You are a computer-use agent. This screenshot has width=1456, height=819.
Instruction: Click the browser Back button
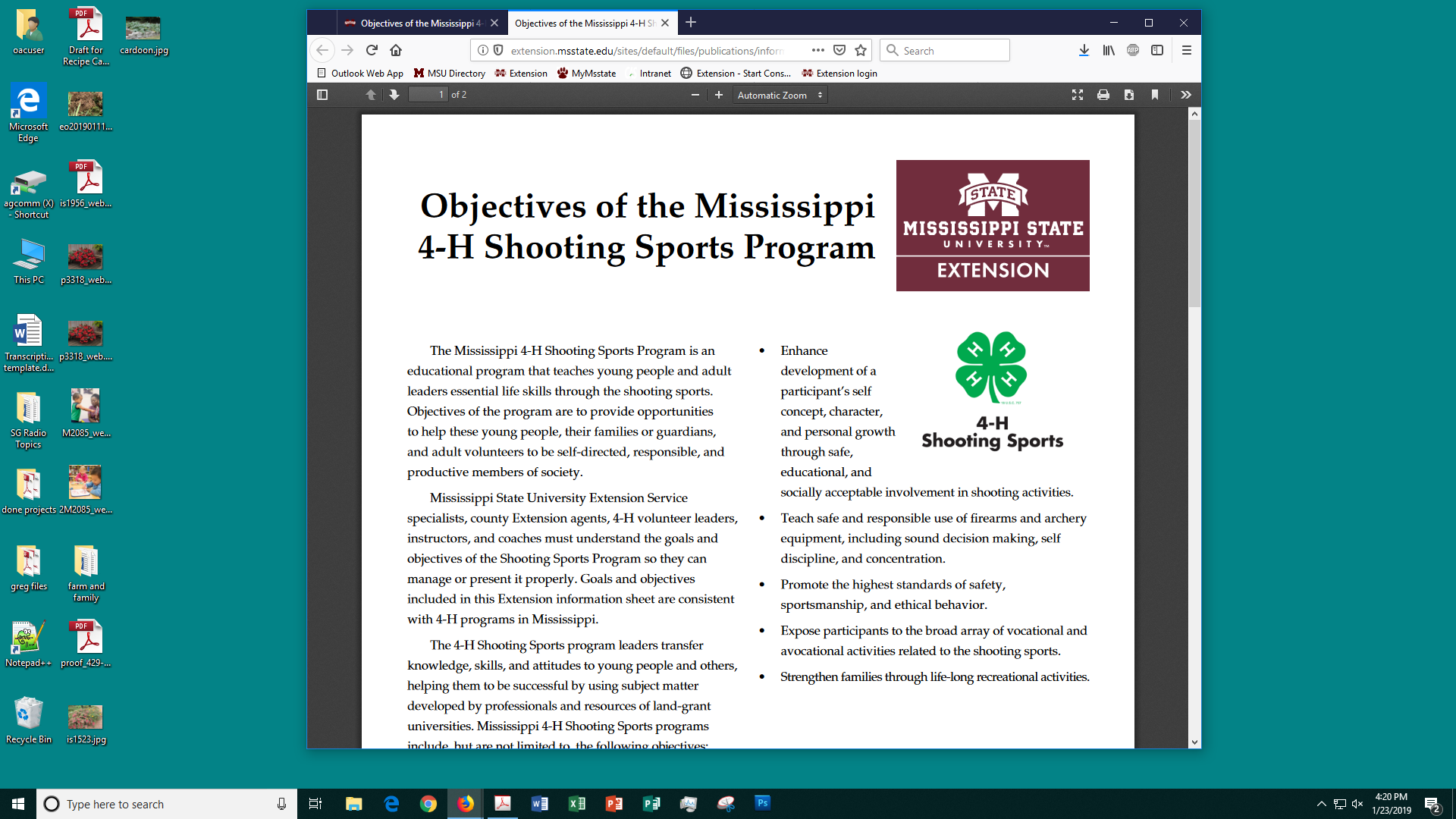tap(322, 50)
